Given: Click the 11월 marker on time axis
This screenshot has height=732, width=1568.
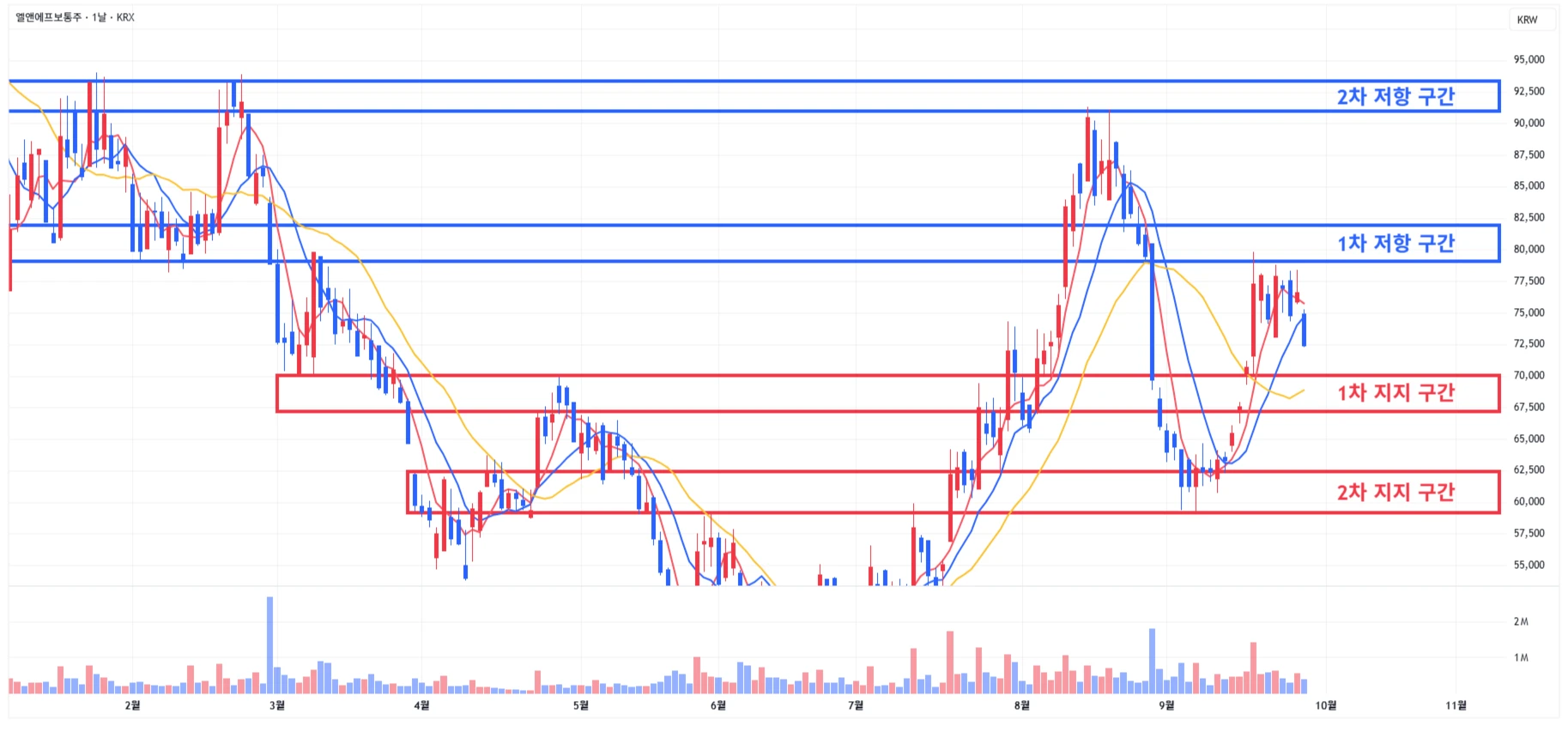Looking at the screenshot, I should [x=1456, y=705].
